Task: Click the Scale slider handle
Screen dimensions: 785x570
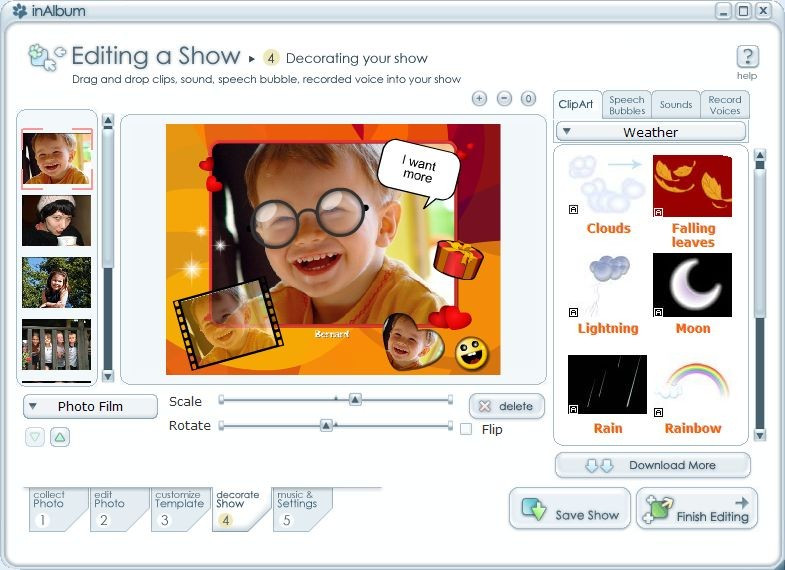Action: coord(355,399)
